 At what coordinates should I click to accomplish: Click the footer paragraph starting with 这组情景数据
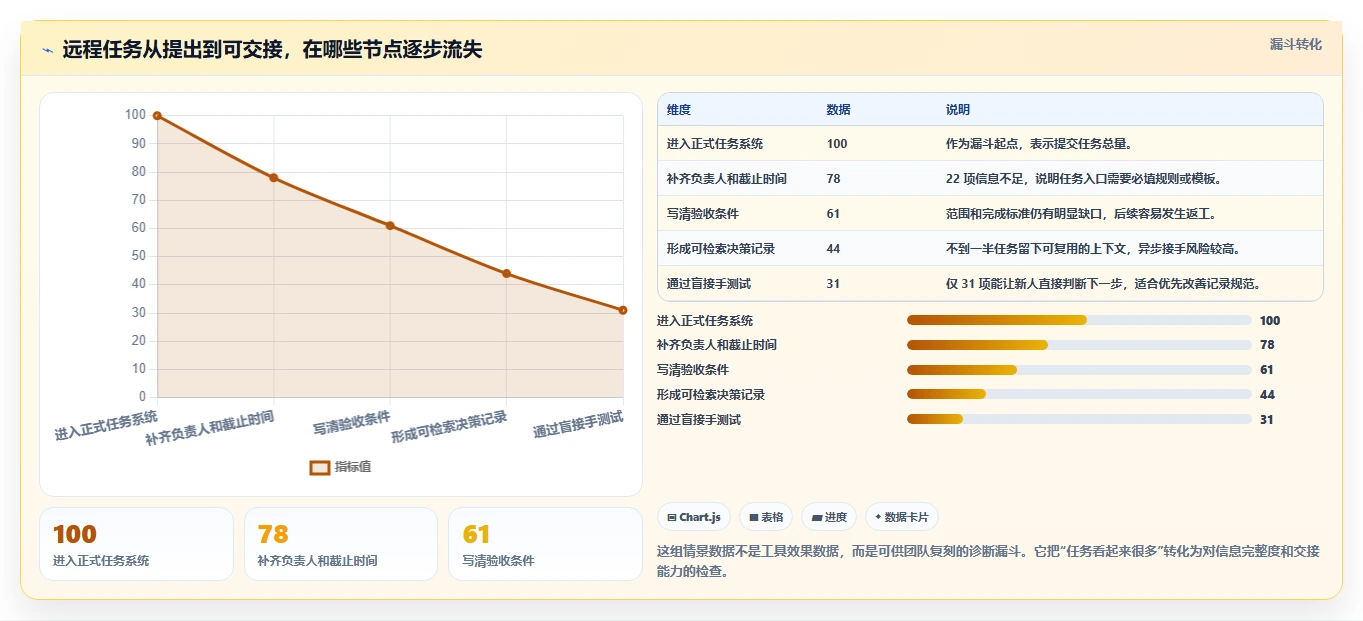(x=988, y=561)
